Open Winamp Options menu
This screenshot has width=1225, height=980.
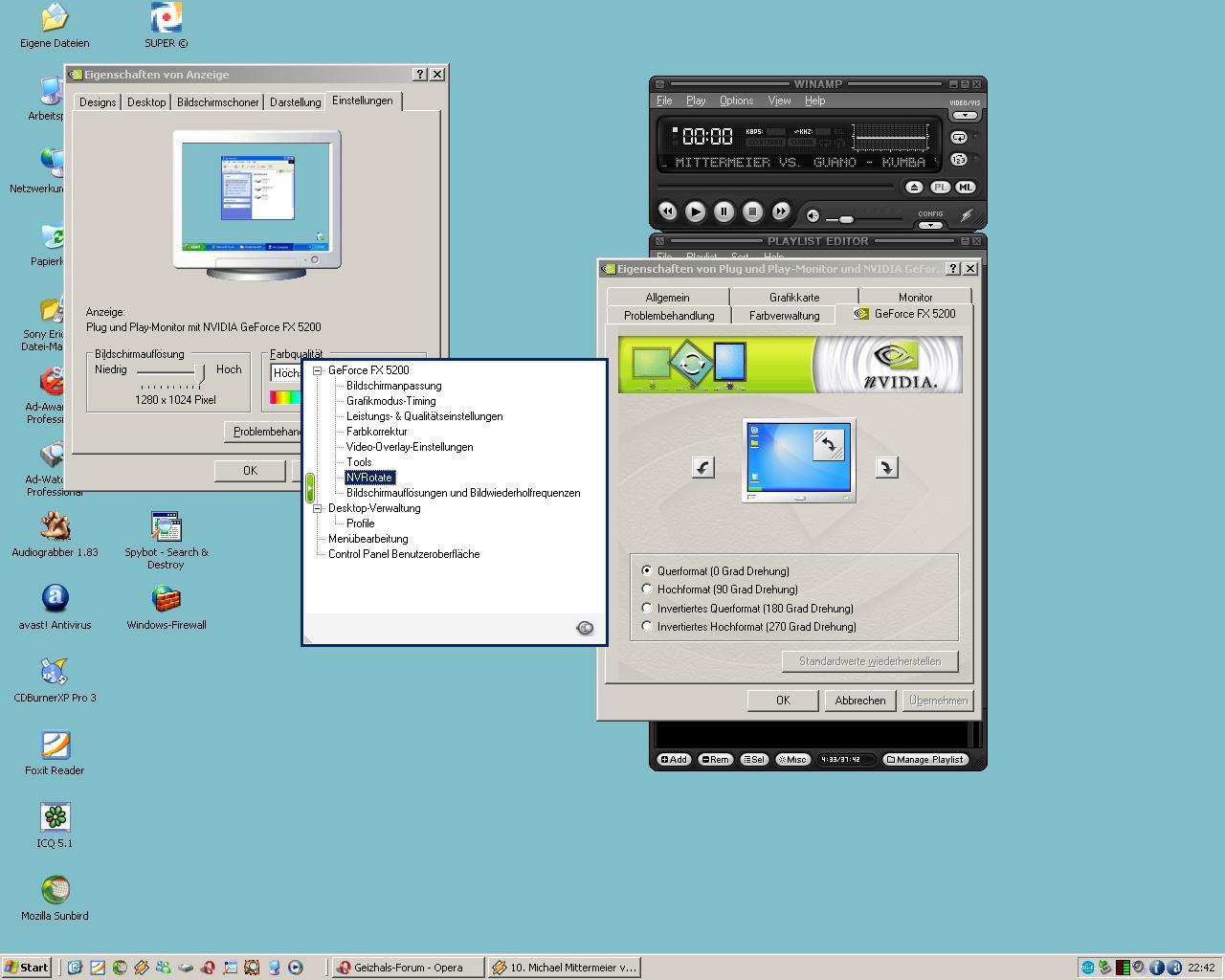(736, 100)
